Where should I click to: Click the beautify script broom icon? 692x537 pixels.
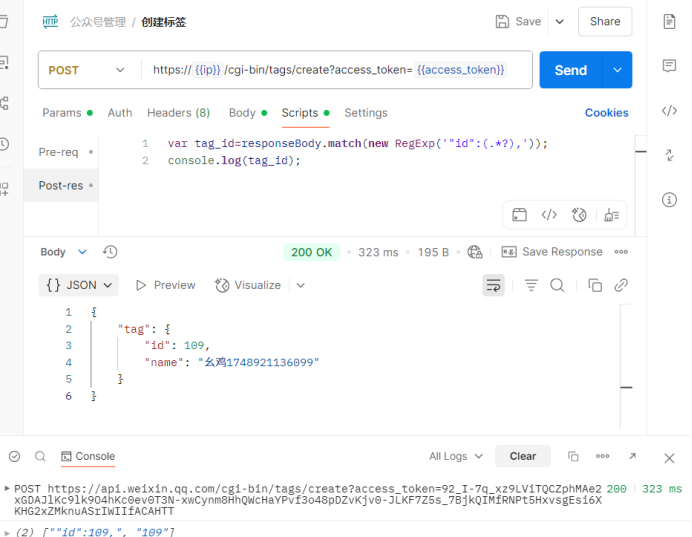pyautogui.click(x=612, y=215)
